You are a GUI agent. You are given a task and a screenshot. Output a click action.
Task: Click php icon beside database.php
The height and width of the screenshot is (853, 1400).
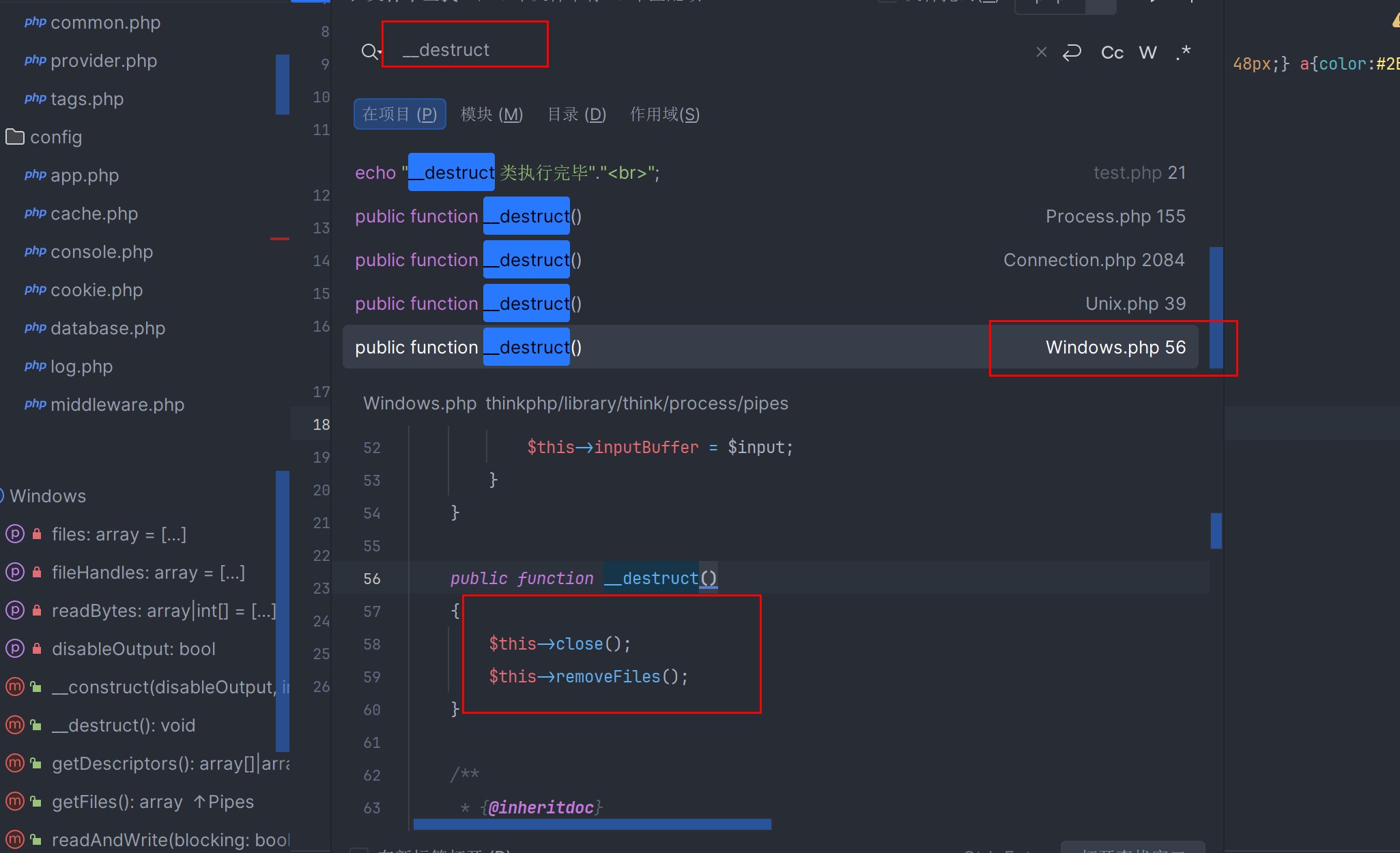click(35, 328)
